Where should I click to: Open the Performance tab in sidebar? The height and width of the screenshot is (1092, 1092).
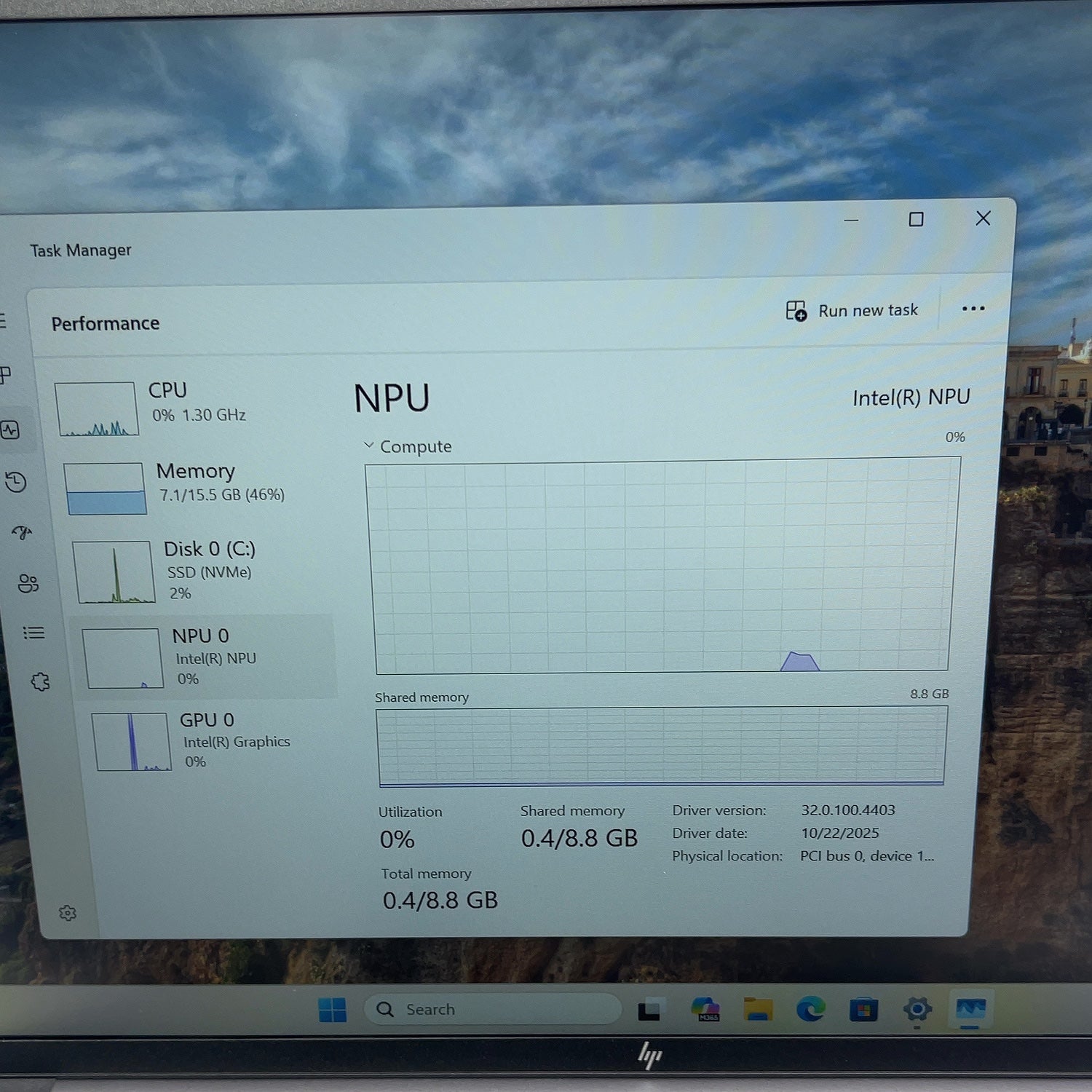click(10, 430)
